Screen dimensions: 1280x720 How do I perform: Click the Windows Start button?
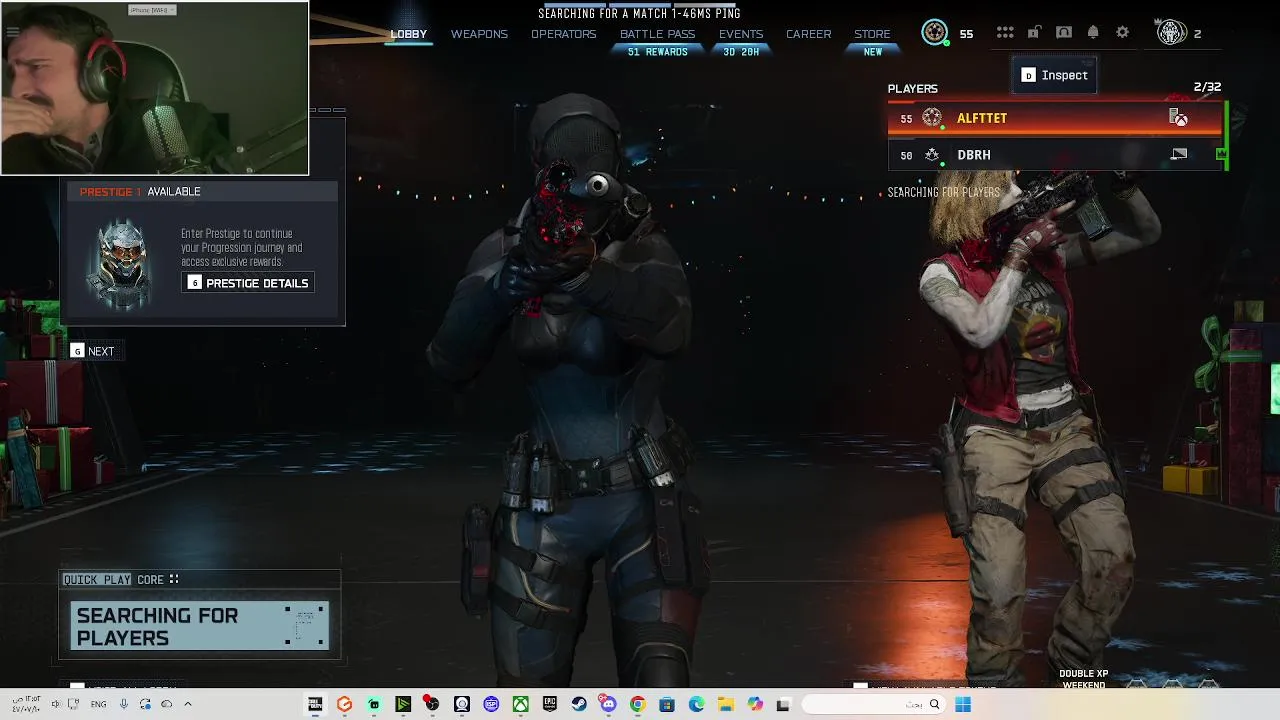[x=963, y=704]
